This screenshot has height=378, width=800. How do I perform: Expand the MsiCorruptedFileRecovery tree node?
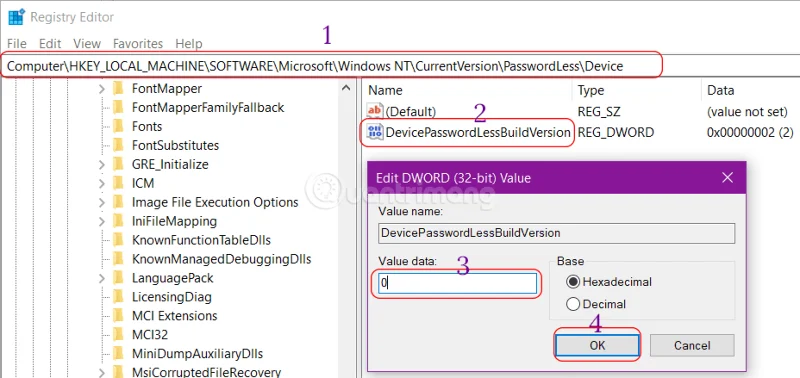(102, 372)
